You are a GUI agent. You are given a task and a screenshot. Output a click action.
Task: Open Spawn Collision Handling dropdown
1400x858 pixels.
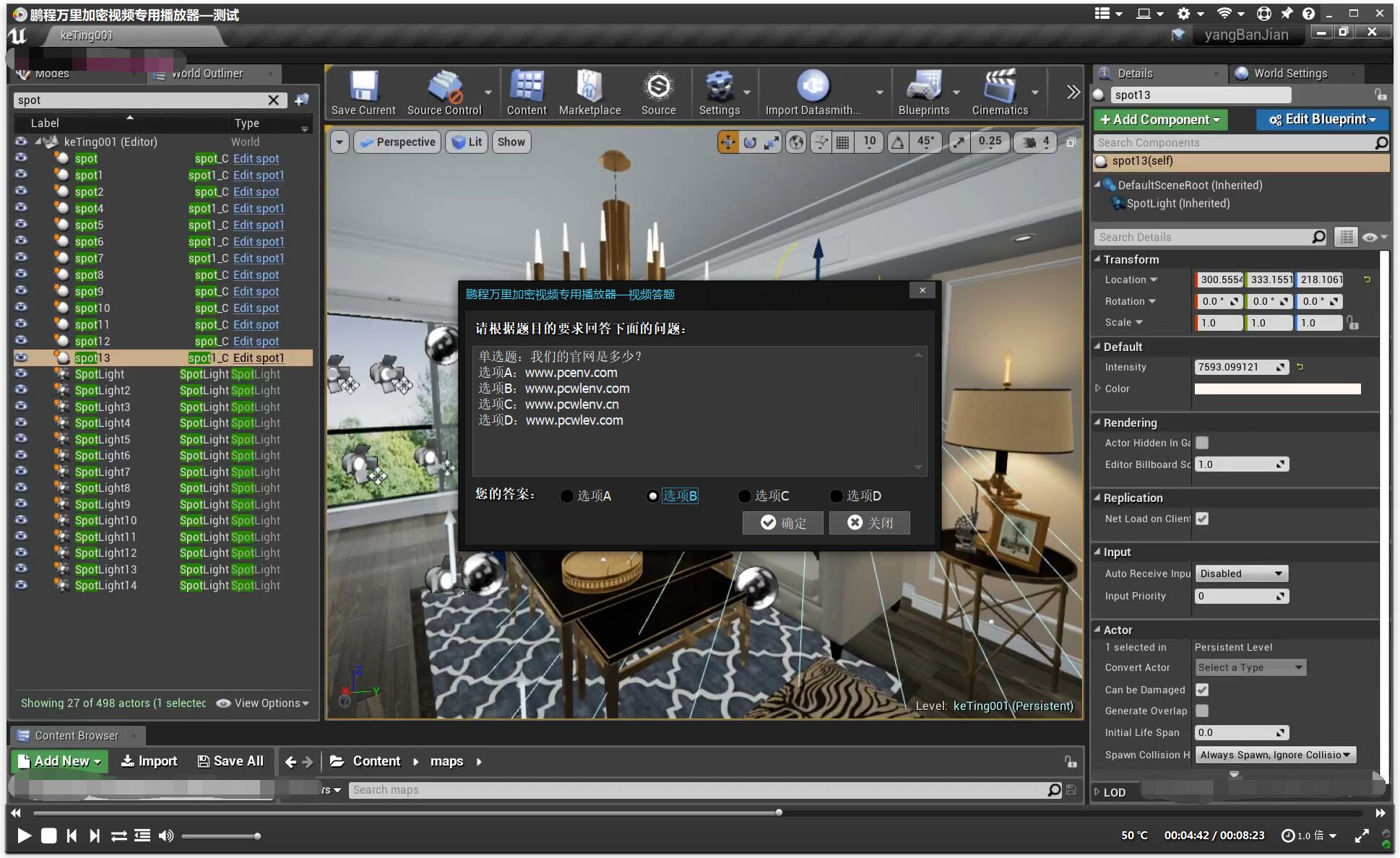(1275, 755)
